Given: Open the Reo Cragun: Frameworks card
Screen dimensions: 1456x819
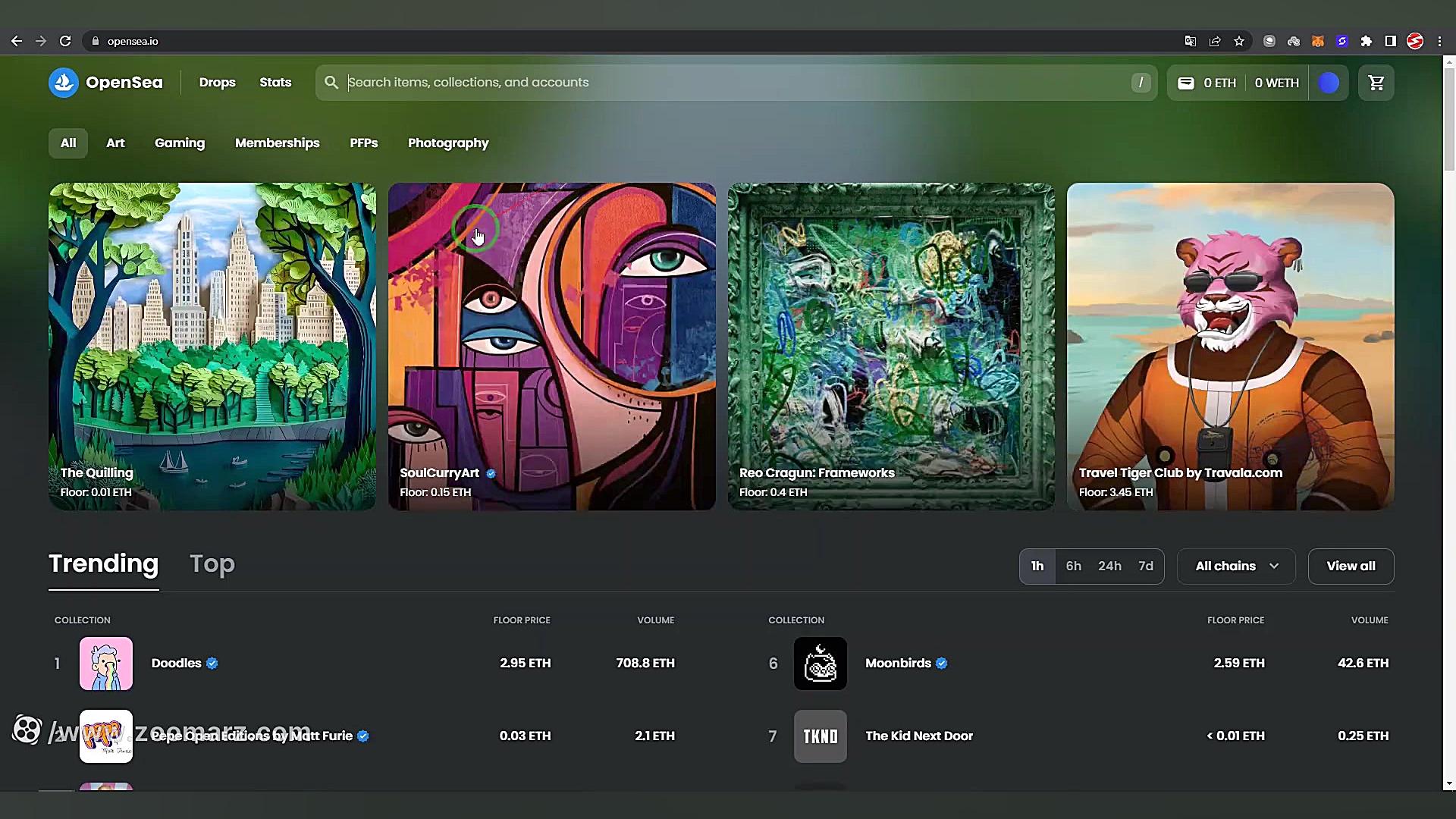Looking at the screenshot, I should [x=891, y=347].
